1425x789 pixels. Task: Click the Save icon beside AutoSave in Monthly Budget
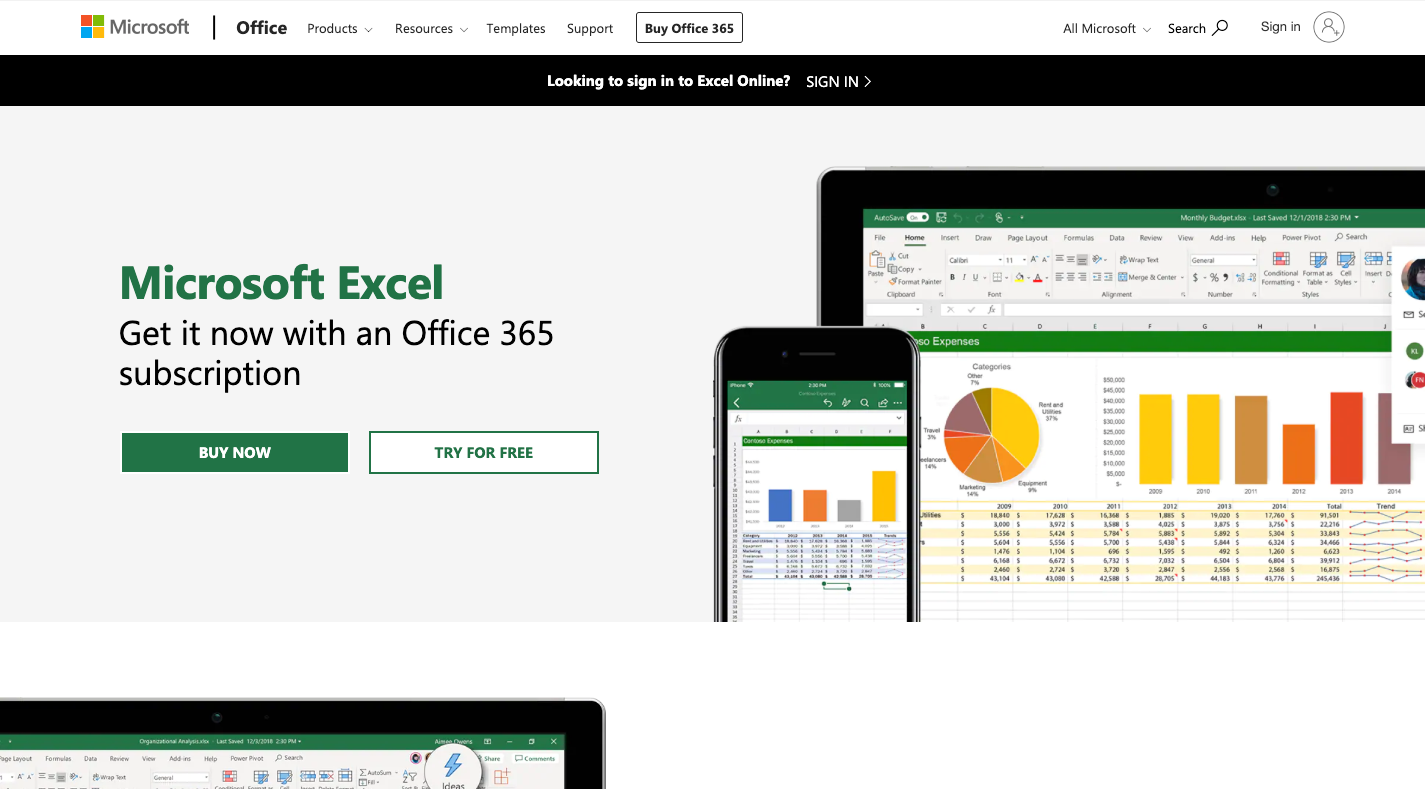[939, 217]
